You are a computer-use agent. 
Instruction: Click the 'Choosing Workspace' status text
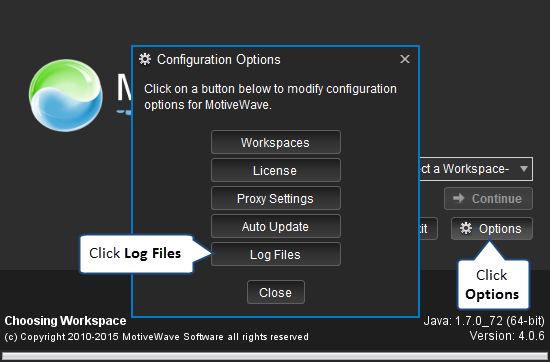66,321
